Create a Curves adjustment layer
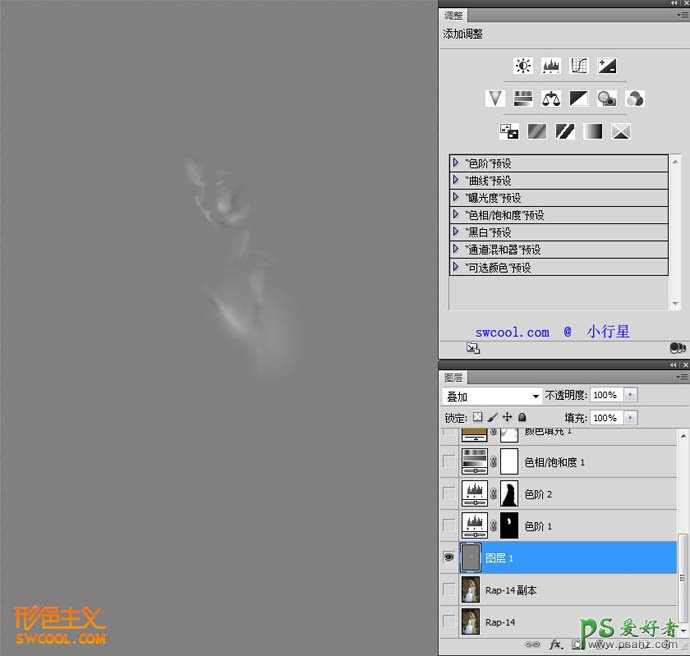This screenshot has height=656, width=690. pos(579,66)
